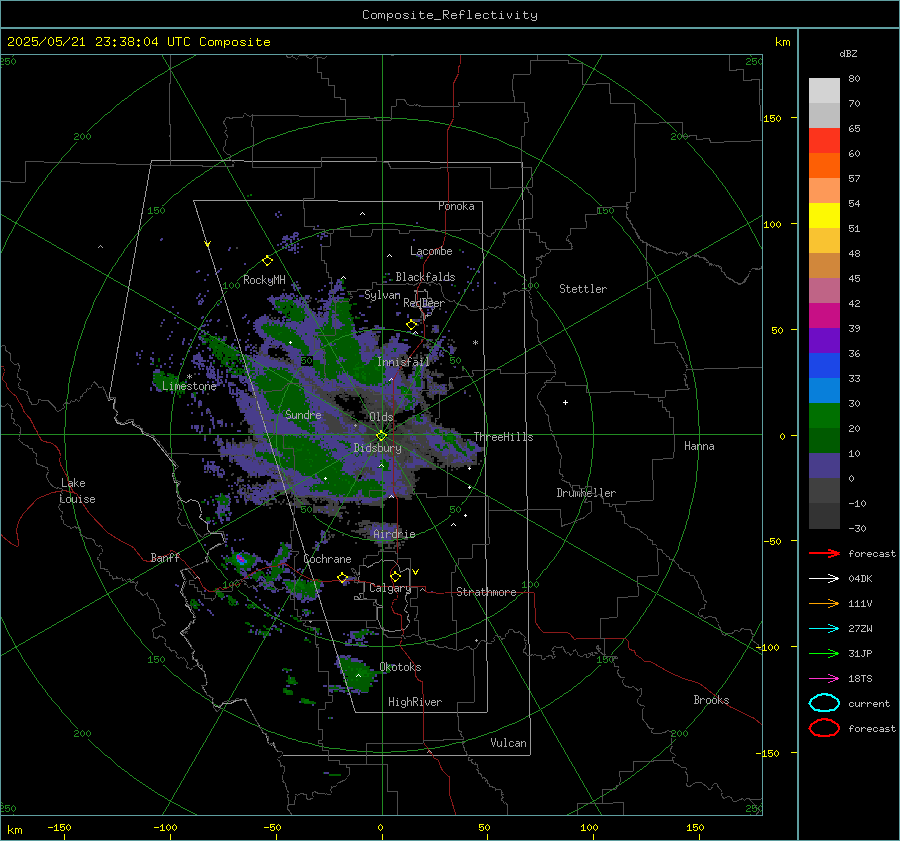This screenshot has width=900, height=841.
Task: Click the green 31JP arrow icon
Action: (824, 653)
